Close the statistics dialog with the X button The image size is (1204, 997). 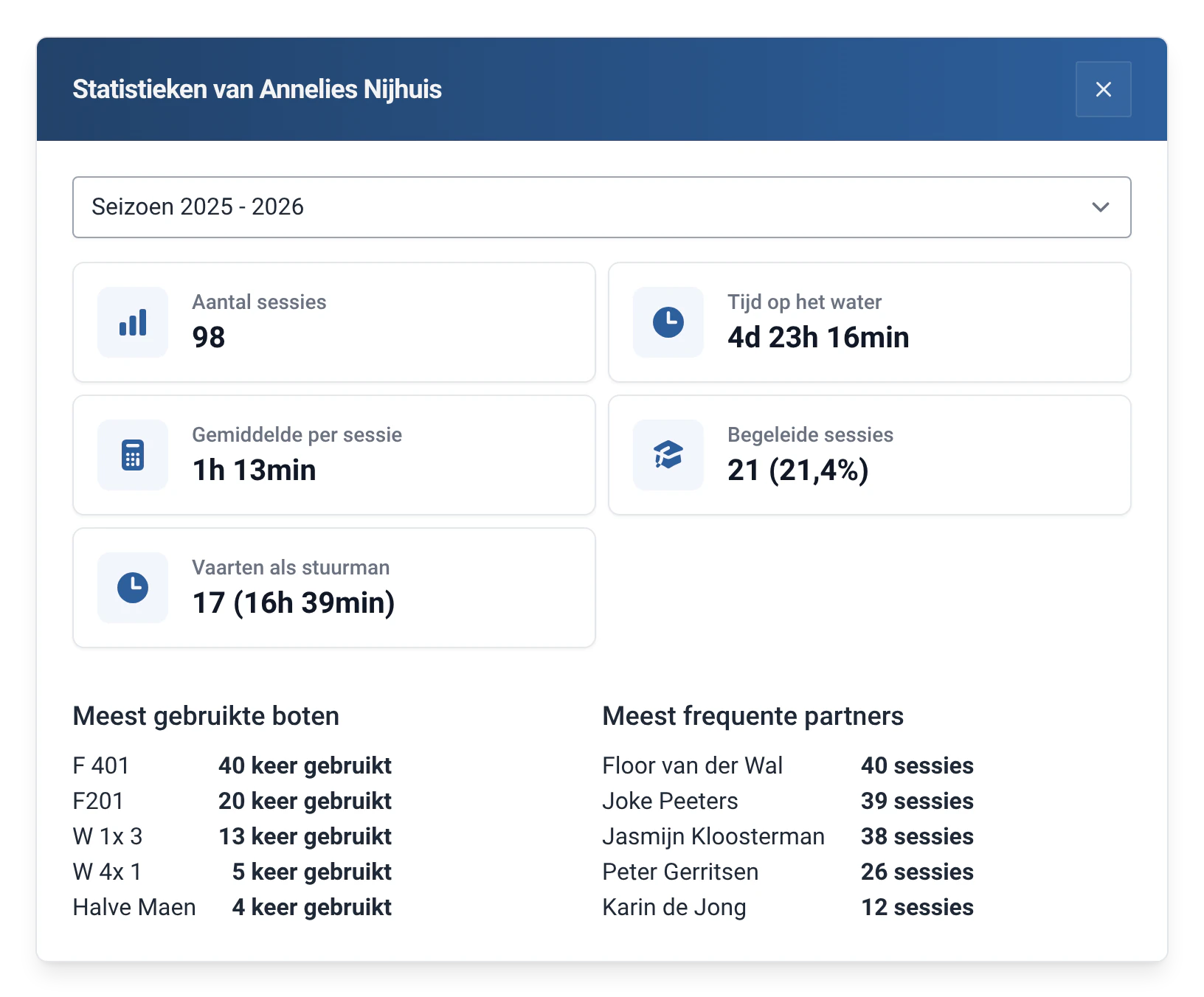[x=1103, y=89]
